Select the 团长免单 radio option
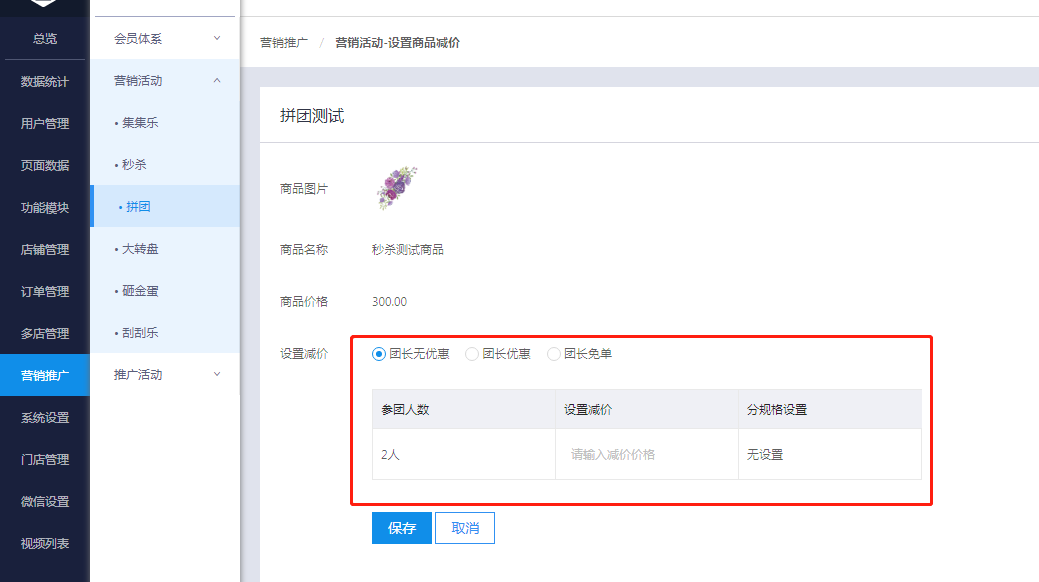The width and height of the screenshot is (1039, 582). point(554,354)
